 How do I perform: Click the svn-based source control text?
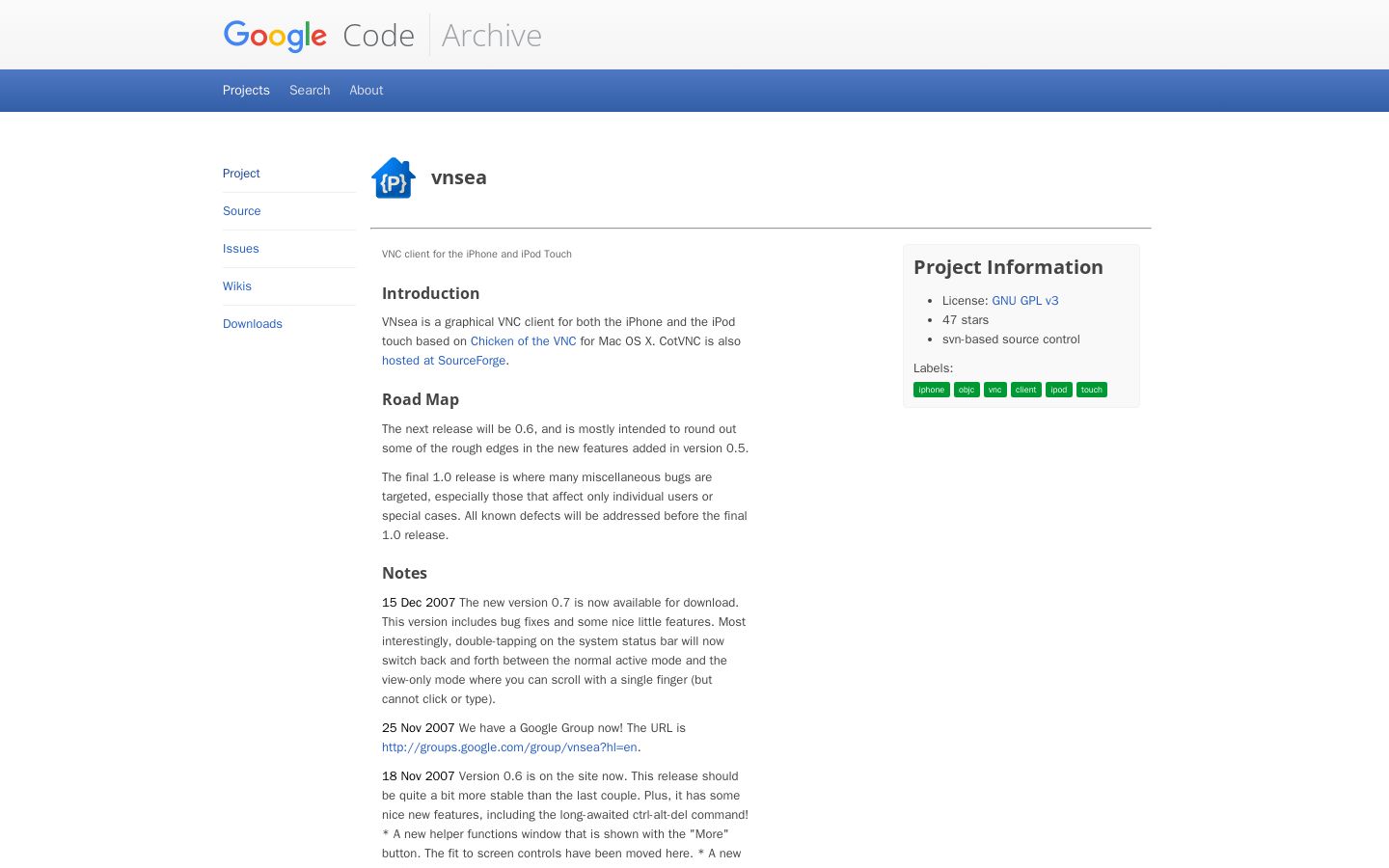tap(1011, 339)
